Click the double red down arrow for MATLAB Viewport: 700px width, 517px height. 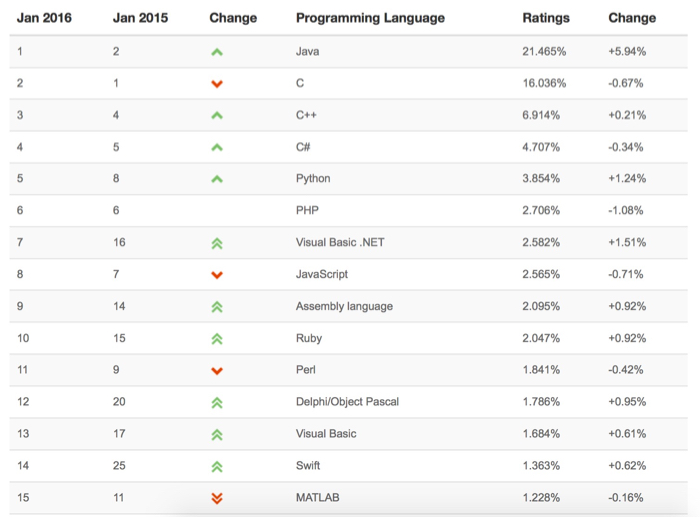(217, 498)
